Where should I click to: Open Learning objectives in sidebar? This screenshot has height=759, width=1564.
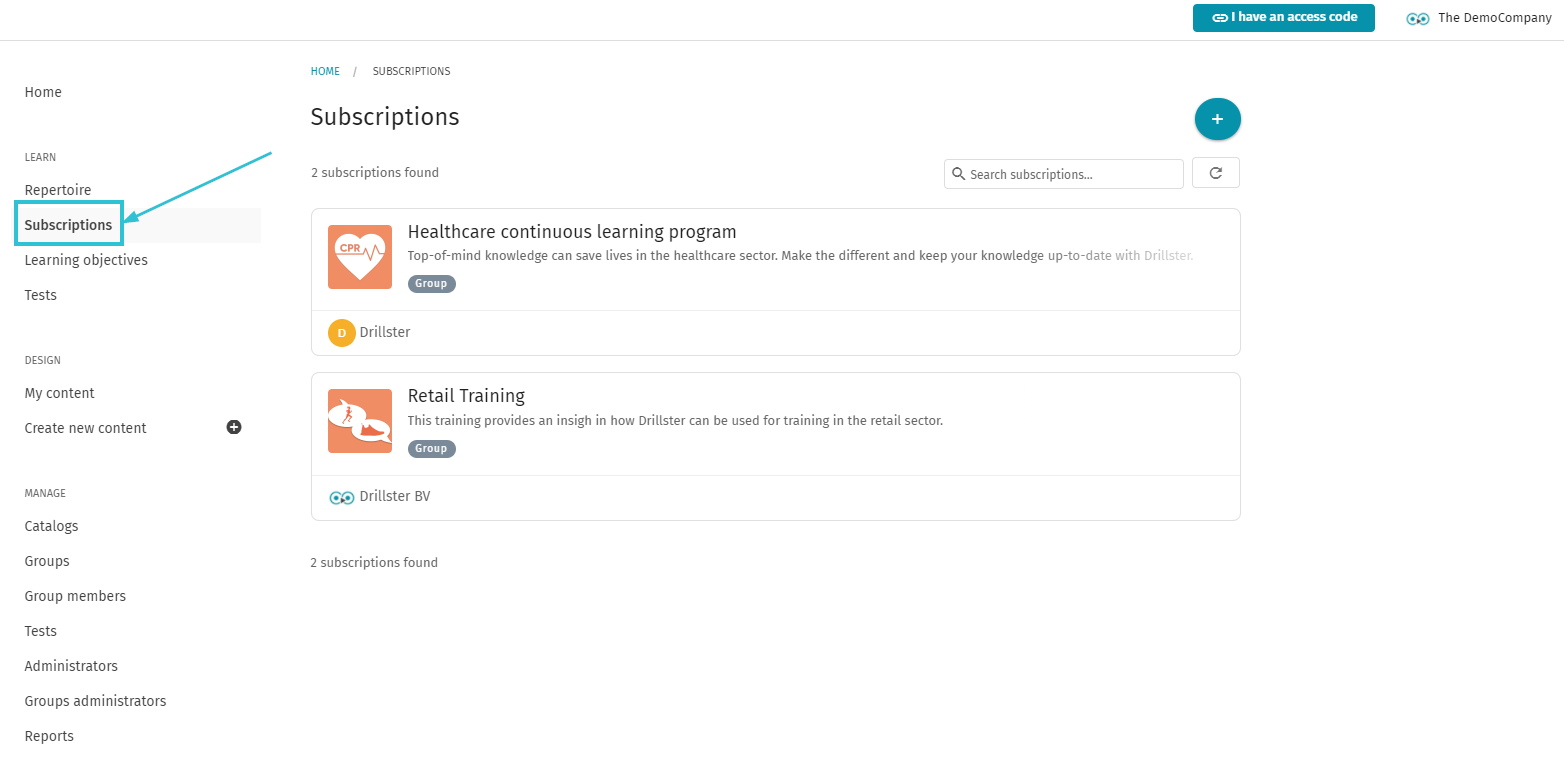tap(86, 260)
